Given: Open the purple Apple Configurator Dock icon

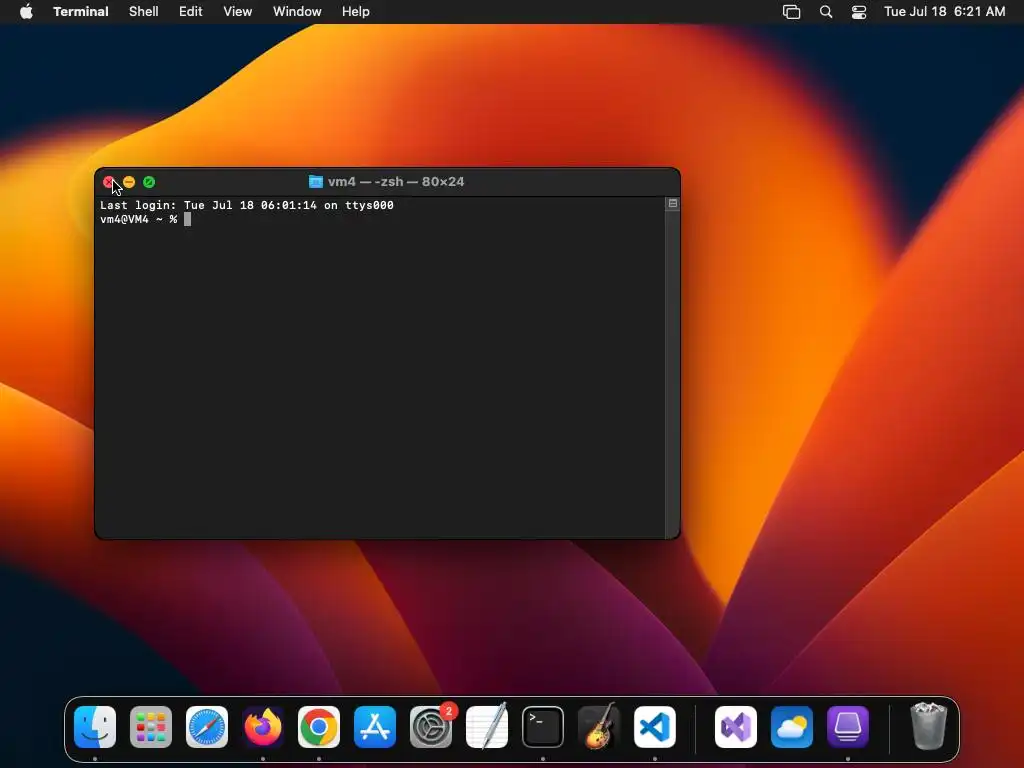Looking at the screenshot, I should click(848, 727).
